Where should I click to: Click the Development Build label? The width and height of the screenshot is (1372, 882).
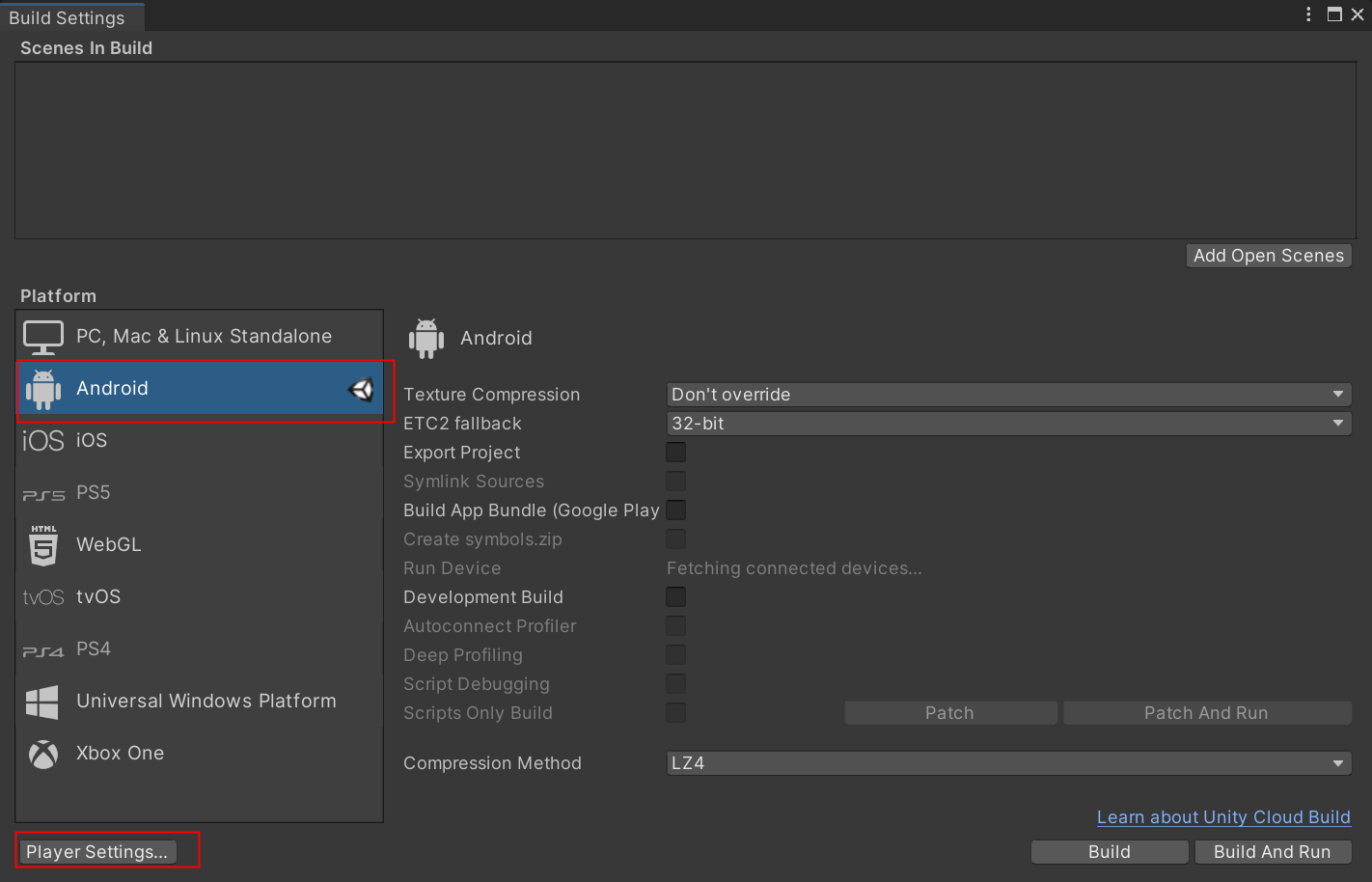pos(483,597)
